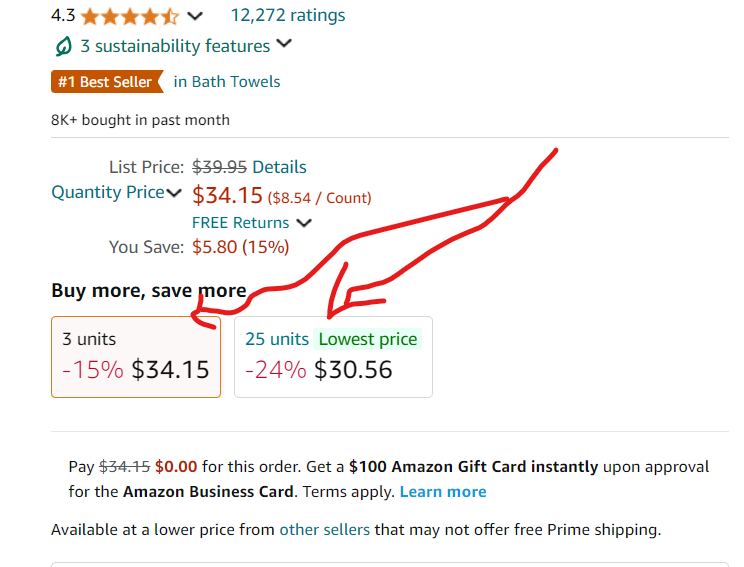The width and height of the screenshot is (744, 567).
Task: Click the green sustainability leaf icon
Action: point(64,46)
